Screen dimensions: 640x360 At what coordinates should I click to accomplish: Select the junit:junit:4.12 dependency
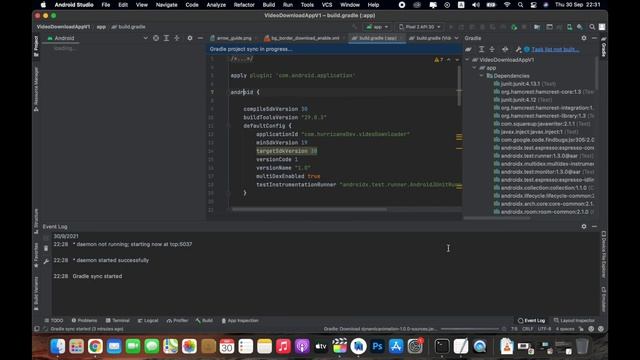click(522, 100)
